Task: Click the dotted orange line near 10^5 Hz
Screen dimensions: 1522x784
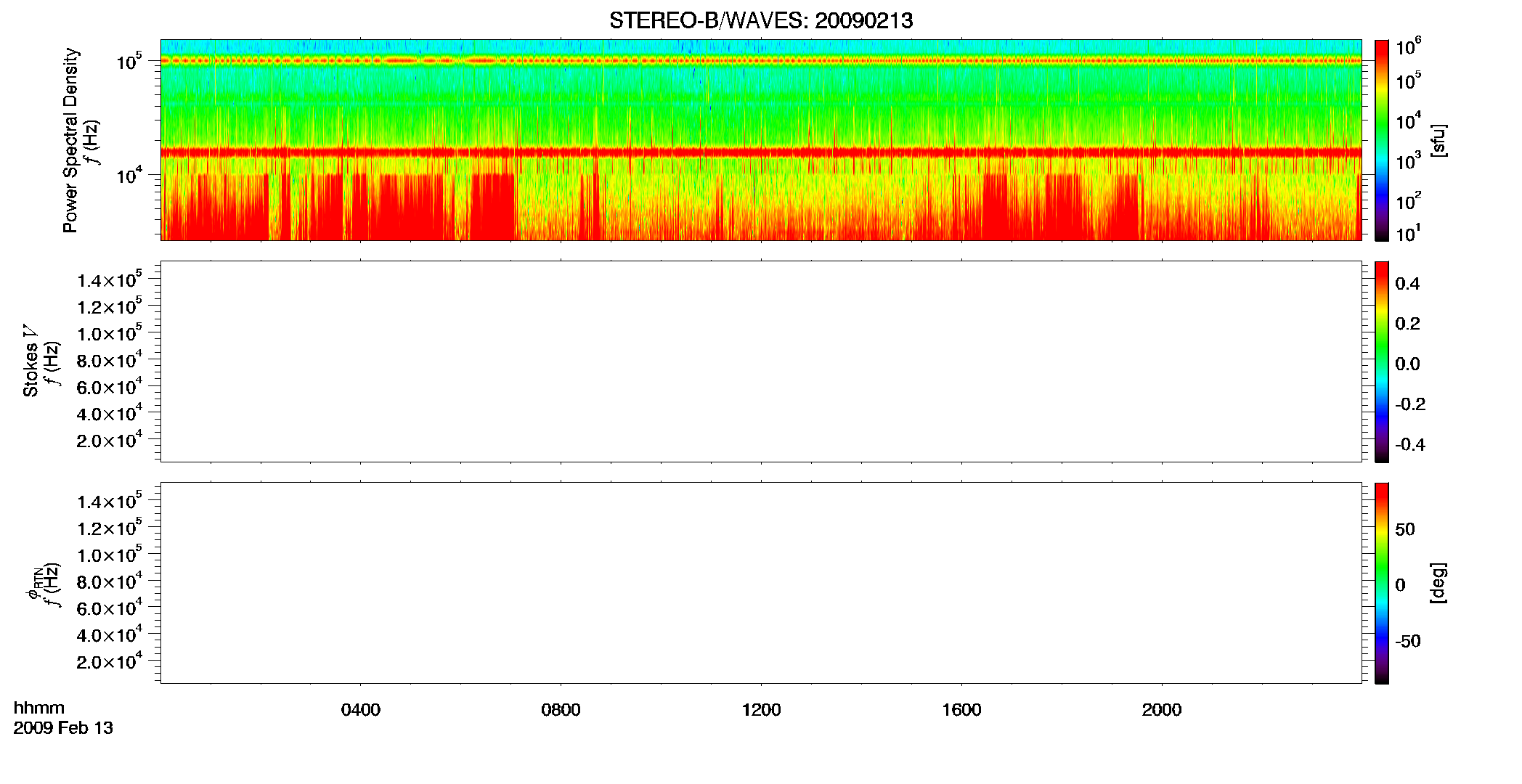Action: 761,61
